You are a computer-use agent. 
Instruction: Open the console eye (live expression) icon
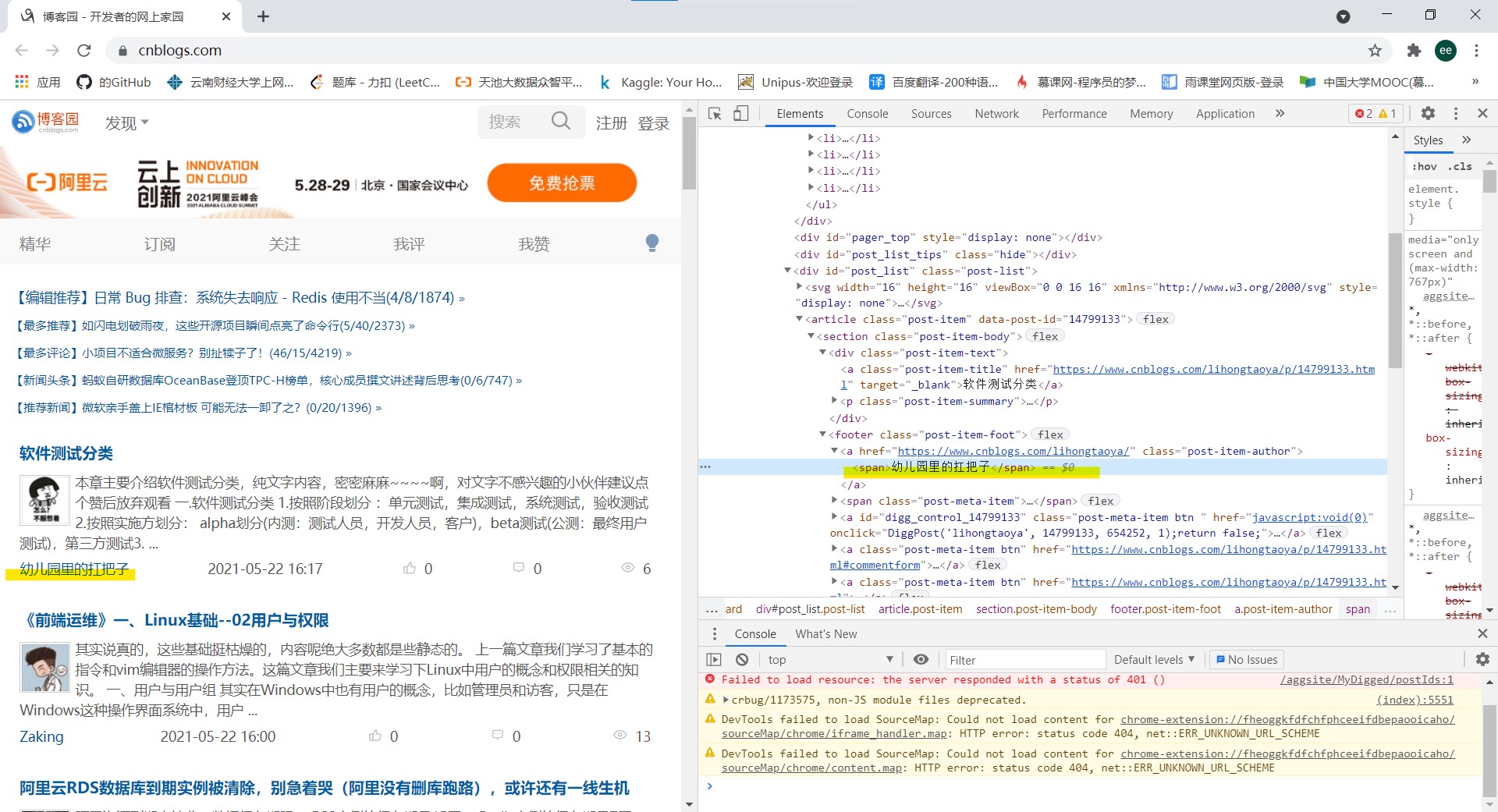point(921,659)
